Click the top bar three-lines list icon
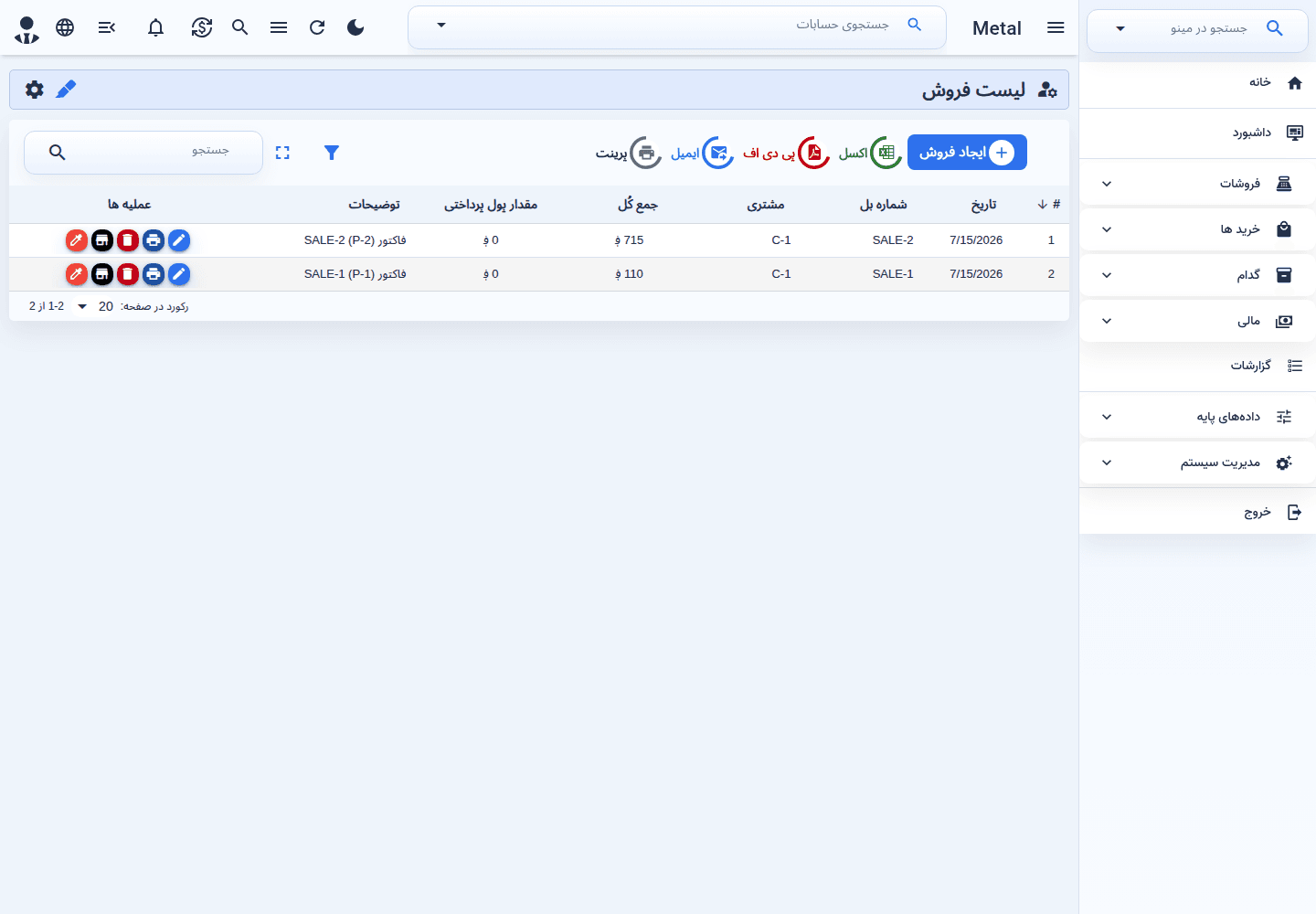This screenshot has width=1316, height=914. click(x=279, y=27)
